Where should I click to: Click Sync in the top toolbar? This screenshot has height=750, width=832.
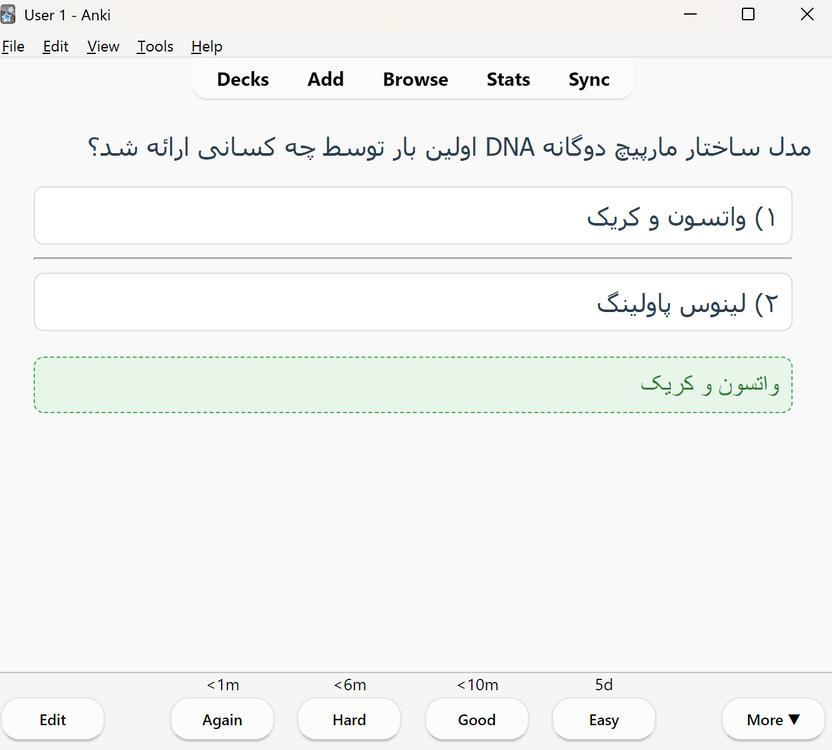589,80
